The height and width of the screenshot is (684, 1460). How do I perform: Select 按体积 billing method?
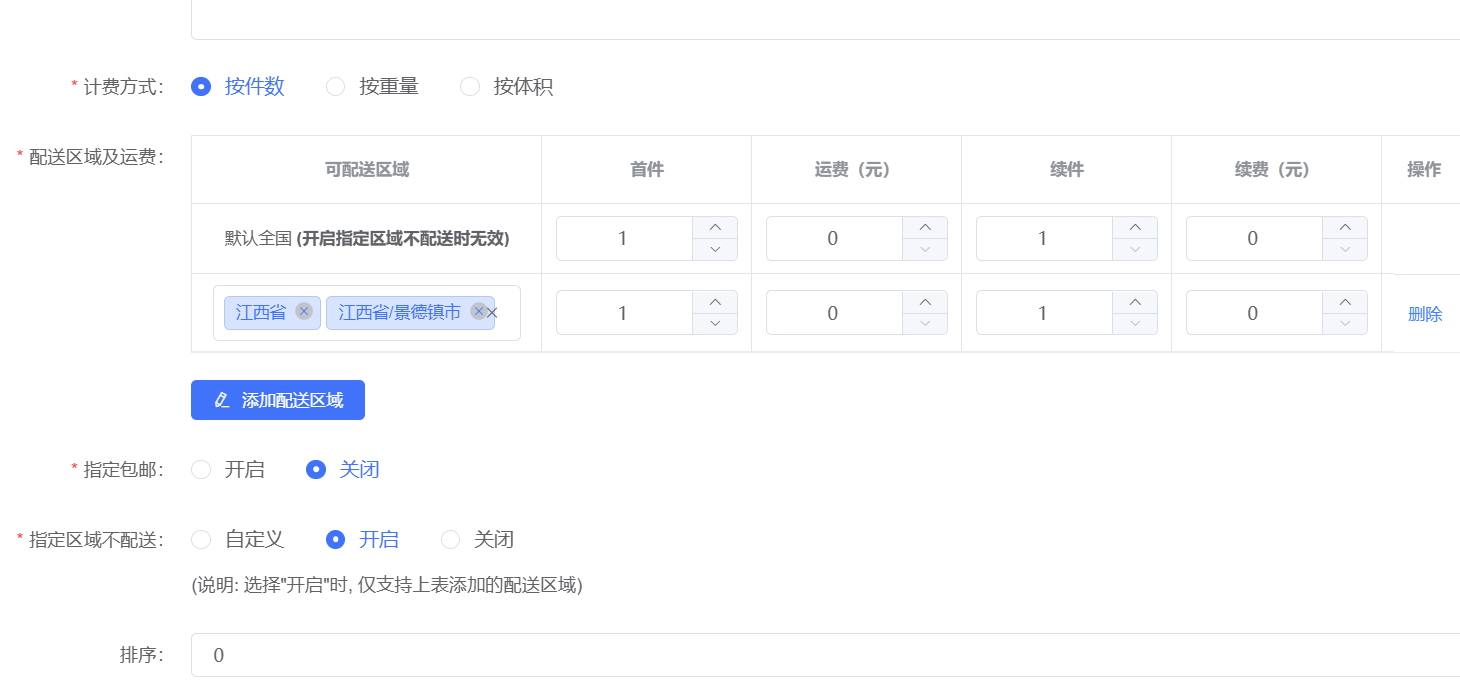pos(506,87)
